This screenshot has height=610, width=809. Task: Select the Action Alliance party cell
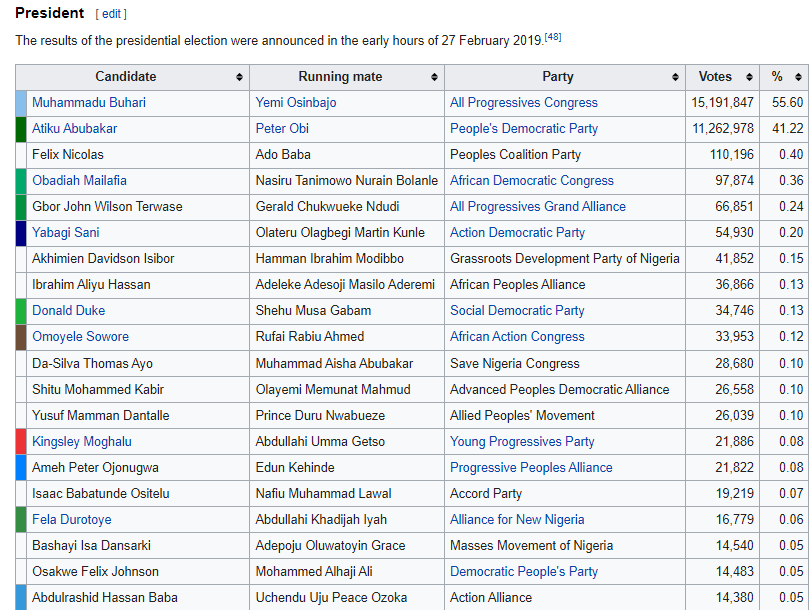tap(565, 598)
